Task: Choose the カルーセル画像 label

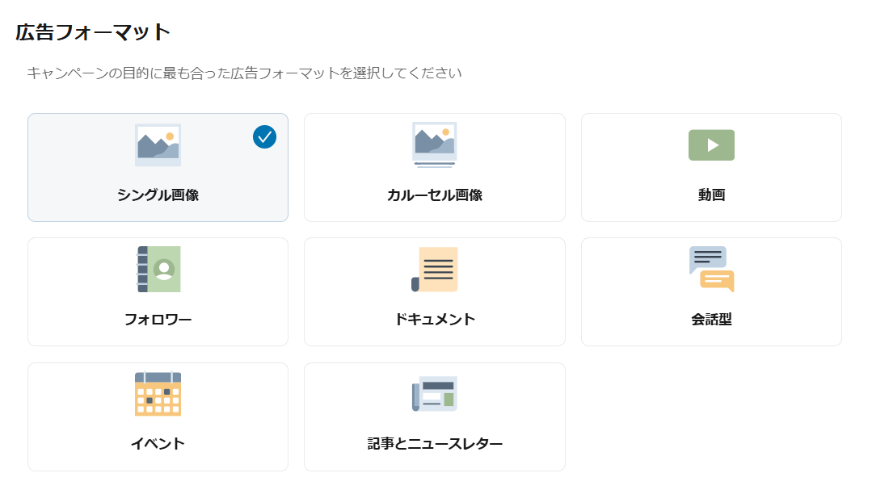Action: 434,195
